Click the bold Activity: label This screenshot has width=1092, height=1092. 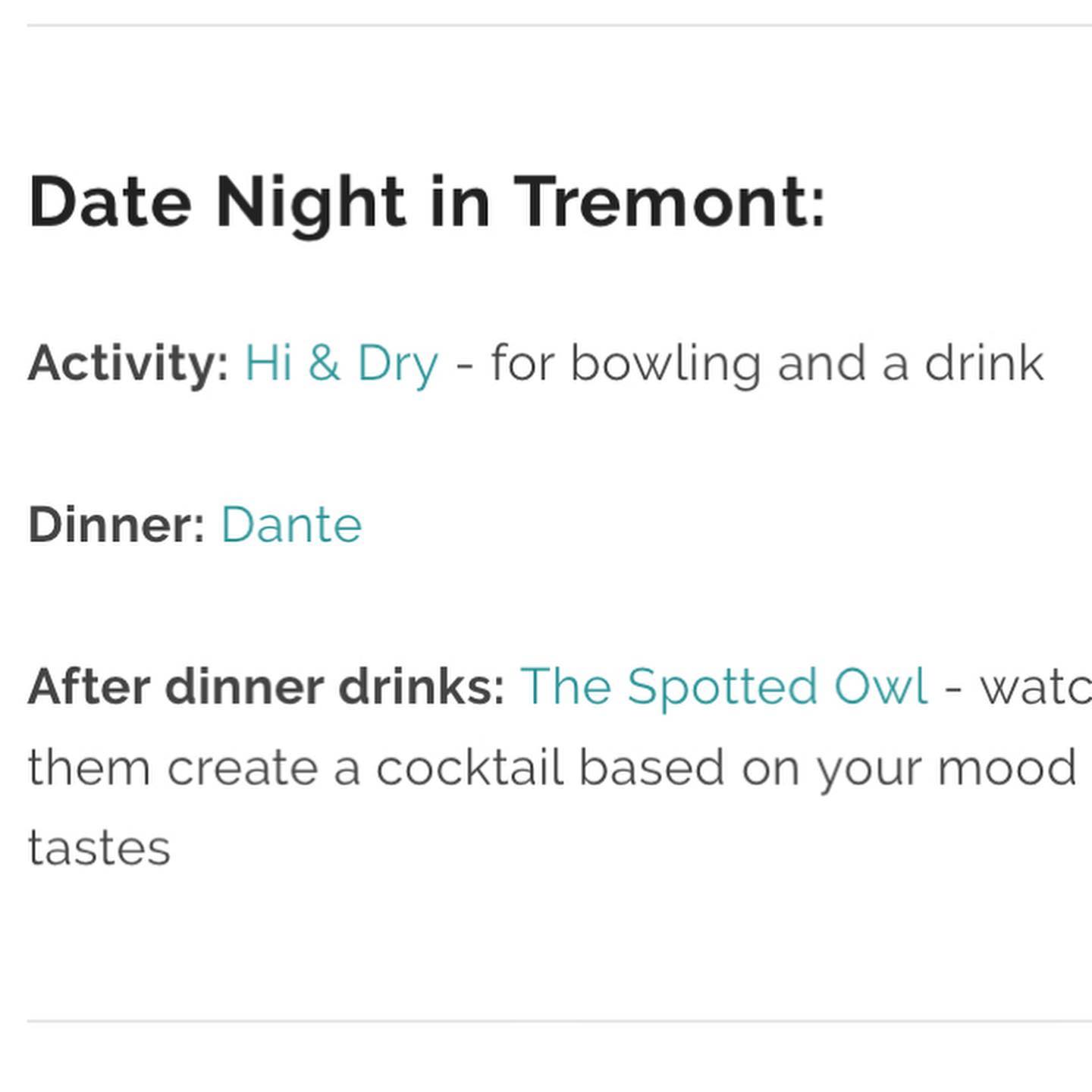coord(128,363)
